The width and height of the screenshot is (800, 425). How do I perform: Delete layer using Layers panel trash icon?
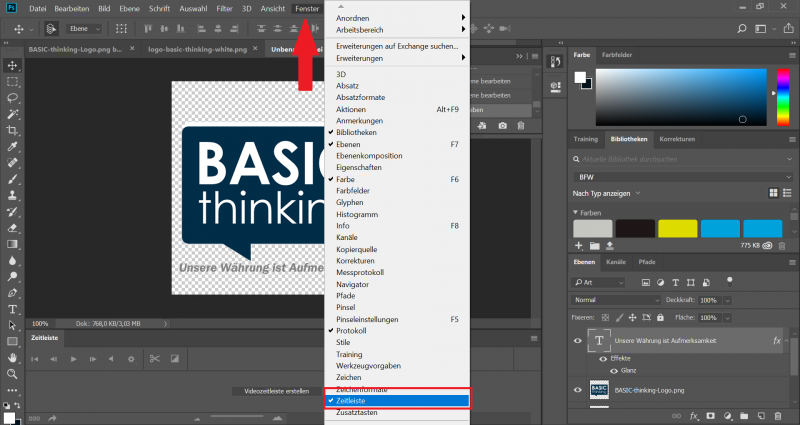click(778, 416)
